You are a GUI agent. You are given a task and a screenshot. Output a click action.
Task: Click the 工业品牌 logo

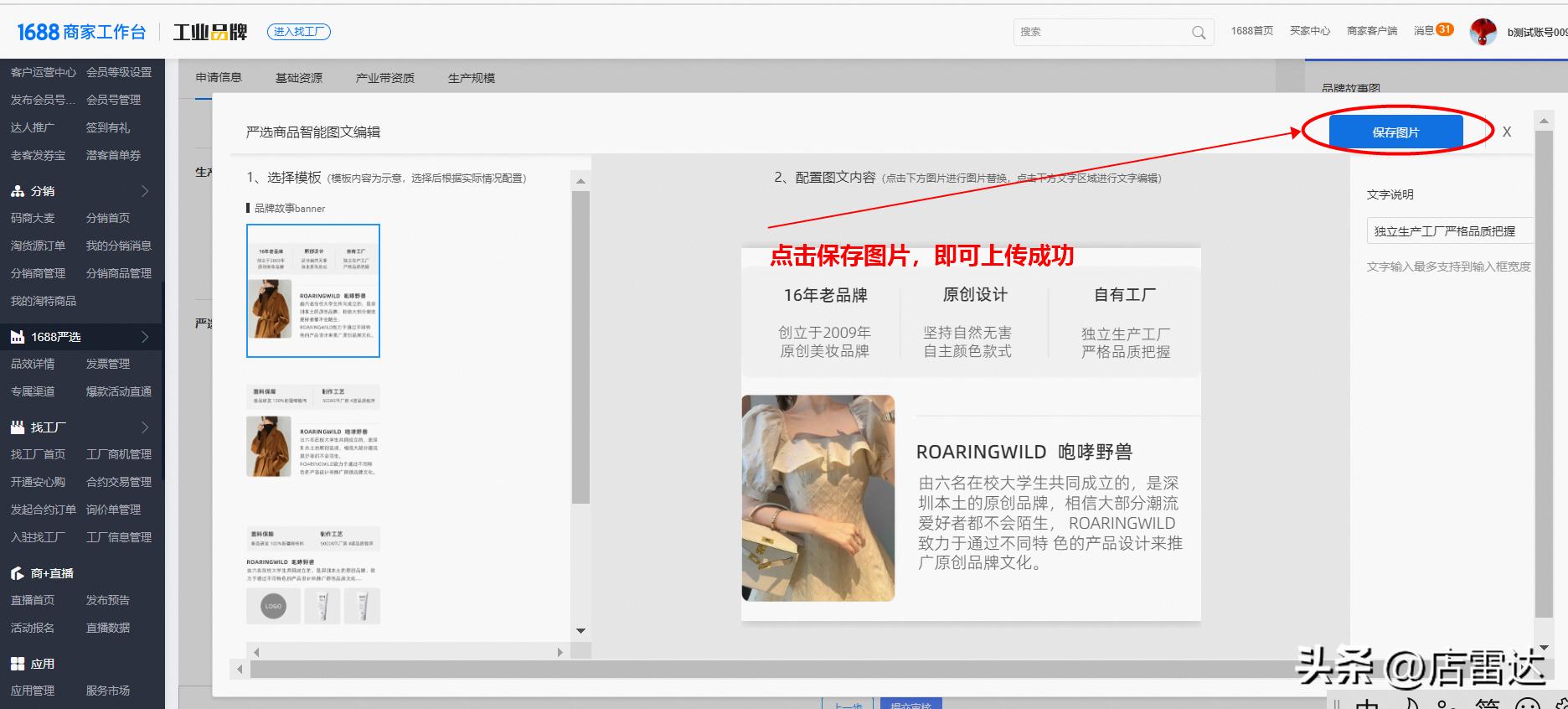point(210,32)
